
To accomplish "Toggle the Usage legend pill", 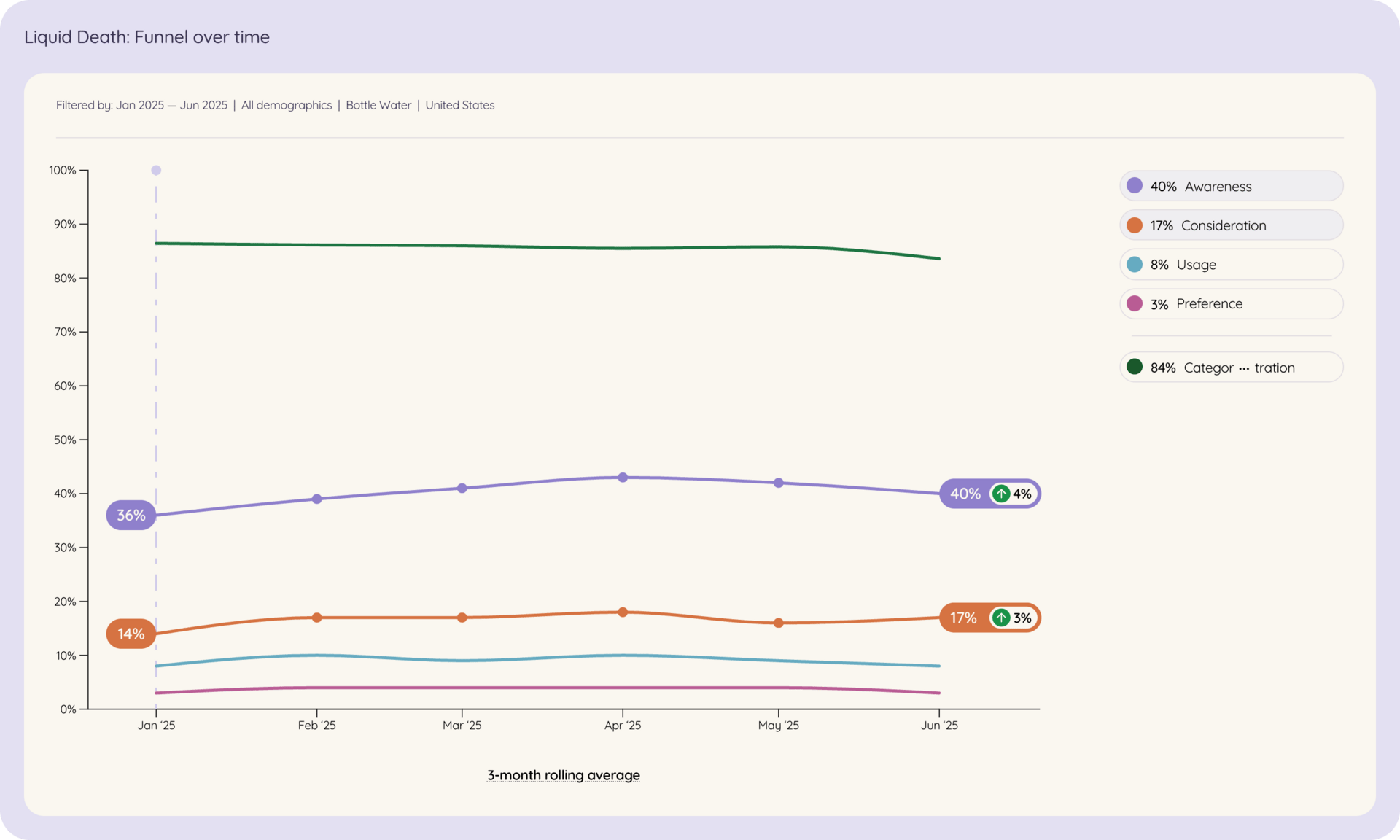I will point(1231,264).
